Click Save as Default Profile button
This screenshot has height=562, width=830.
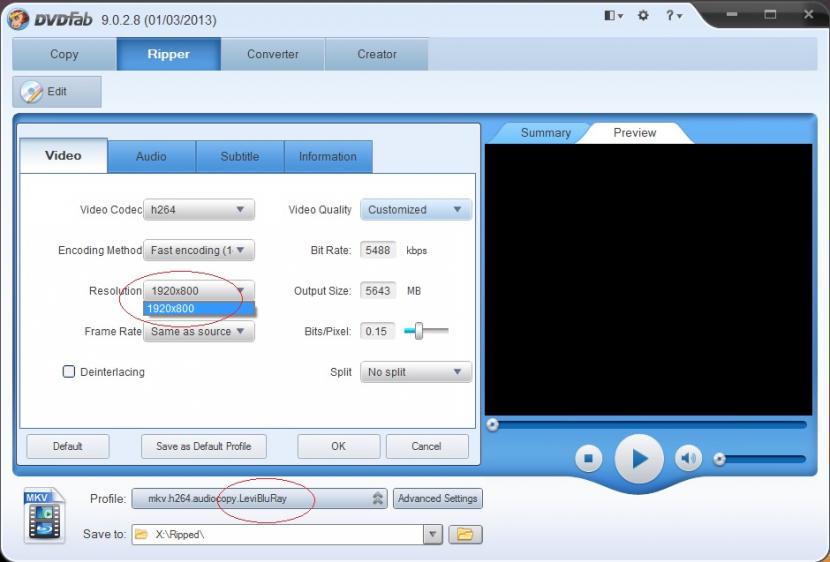coord(203,446)
